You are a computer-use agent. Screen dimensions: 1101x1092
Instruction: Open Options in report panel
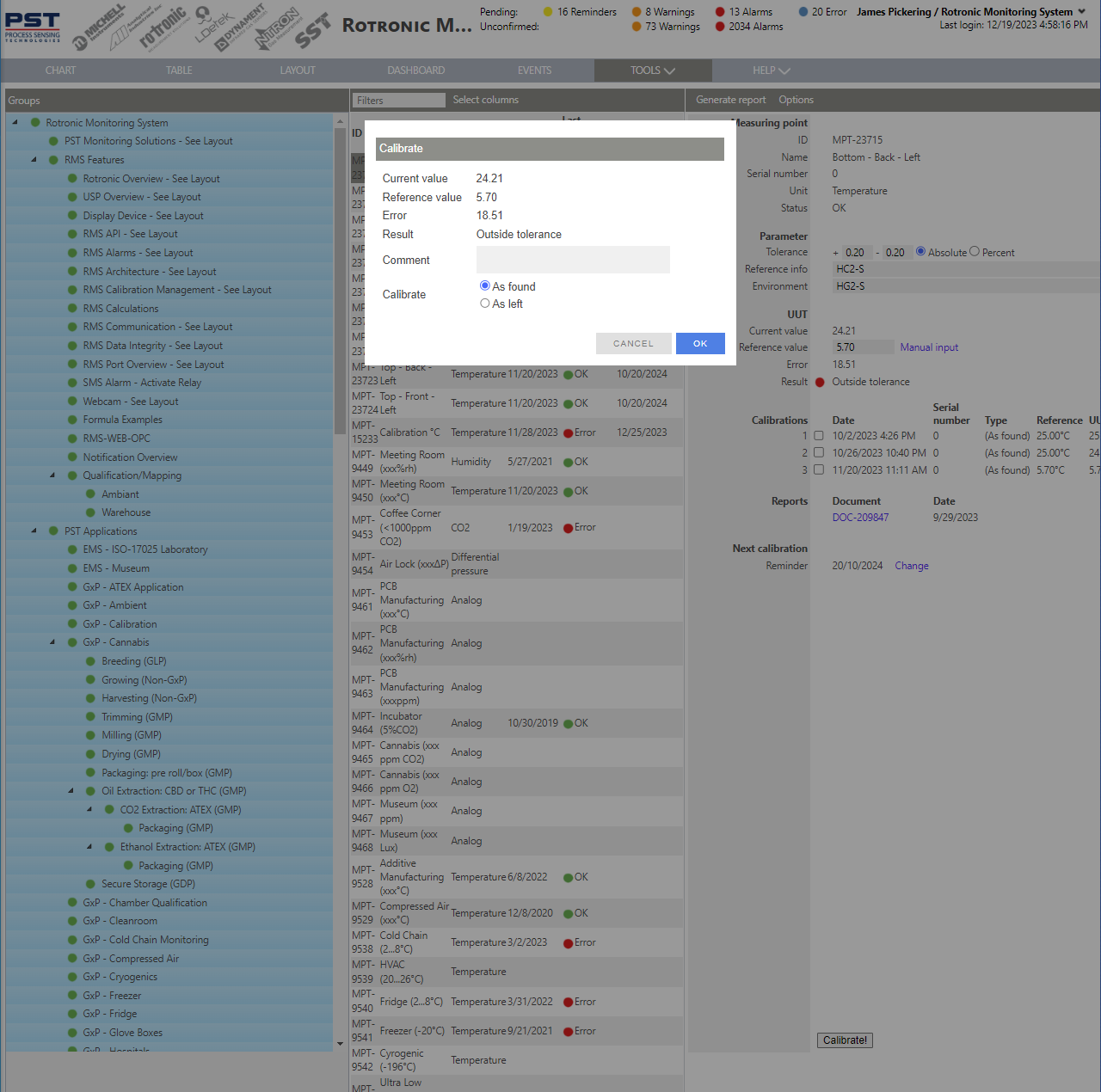pyautogui.click(x=796, y=100)
